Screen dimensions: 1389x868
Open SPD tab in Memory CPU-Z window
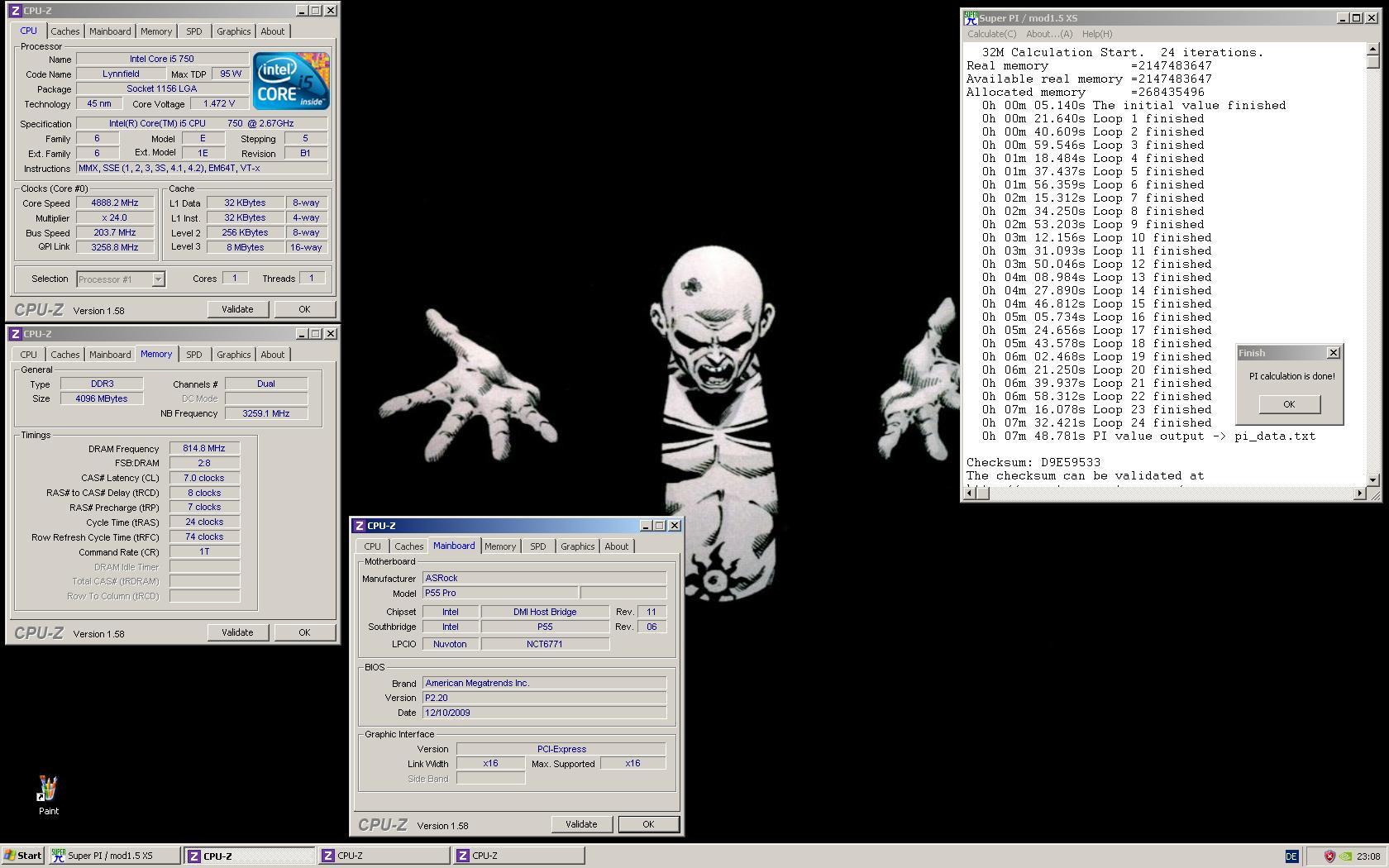click(x=193, y=355)
